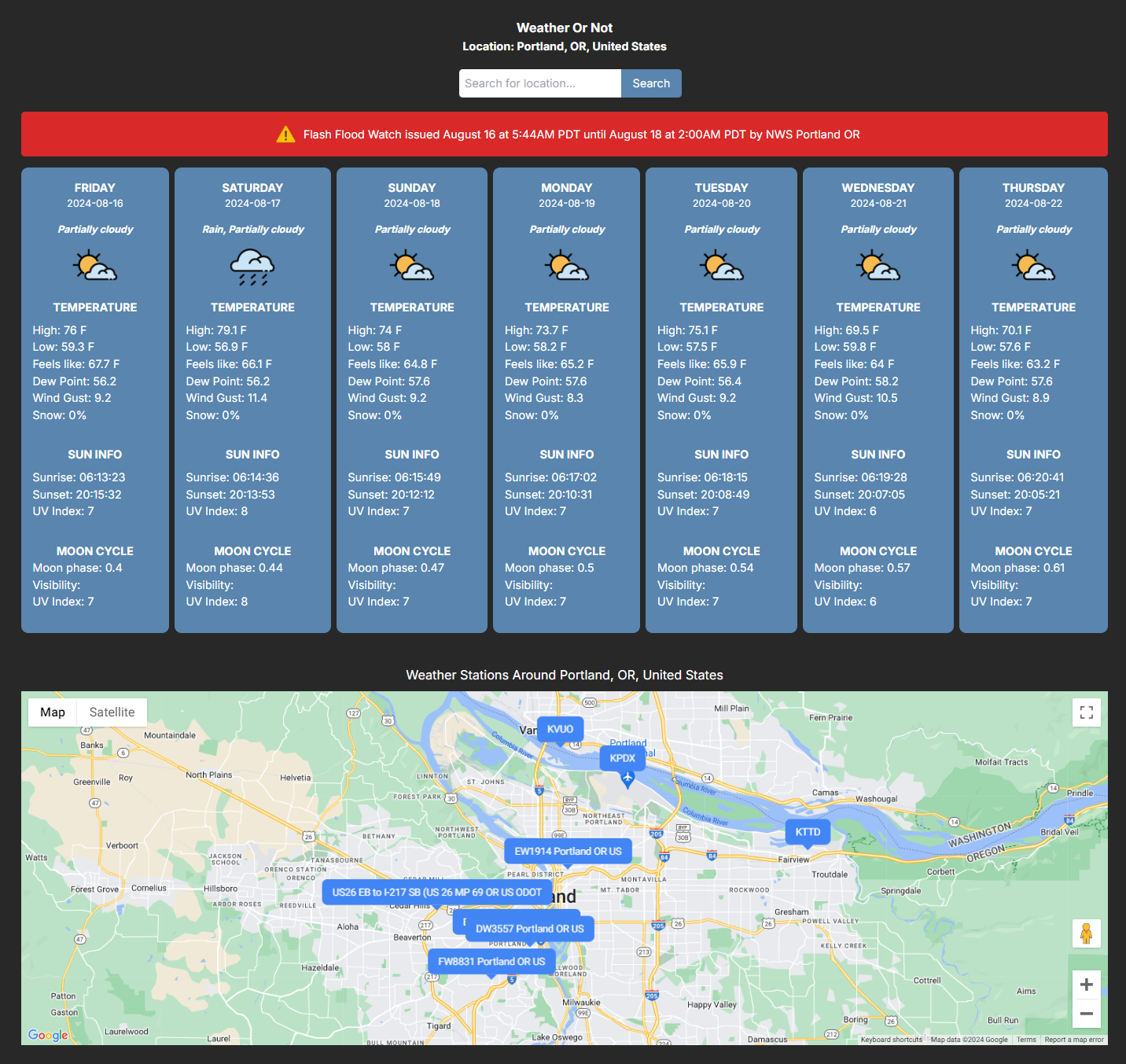This screenshot has height=1064, width=1126.
Task: Click 'Sunset: 20:15:32' on Friday card
Action: tap(77, 495)
